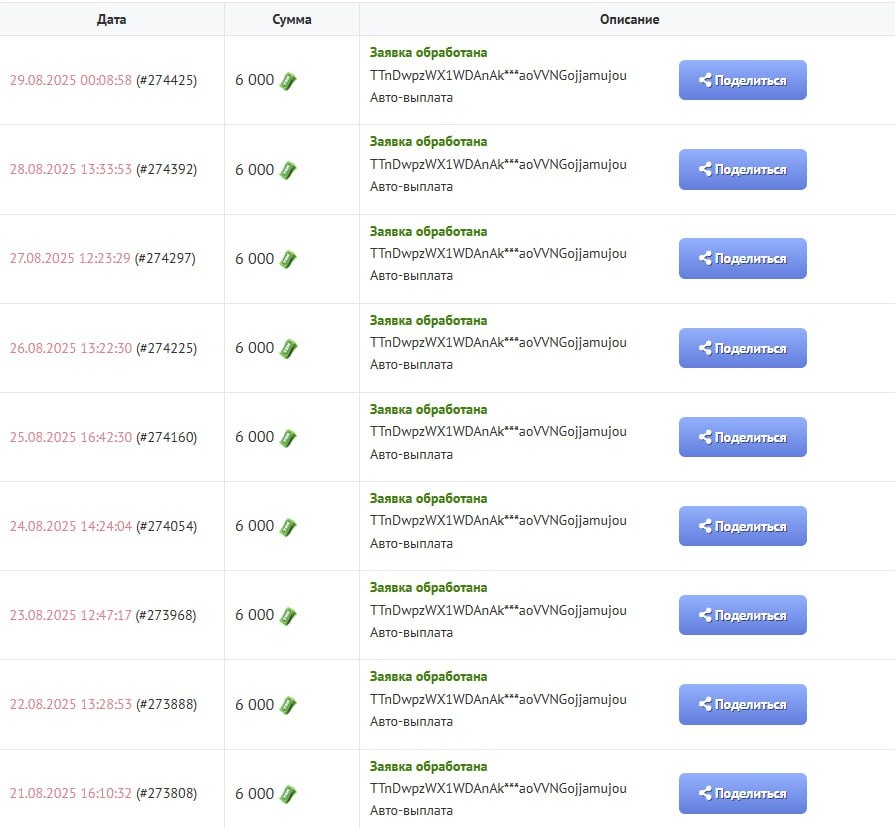Click the Описание column header
The width and height of the screenshot is (895, 828).
(x=629, y=19)
